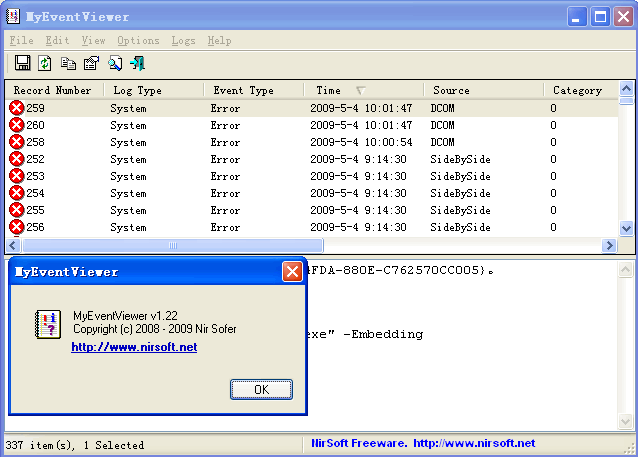Sort by Category column header
Image resolution: width=638 pixels, height=457 pixels.
(581, 90)
